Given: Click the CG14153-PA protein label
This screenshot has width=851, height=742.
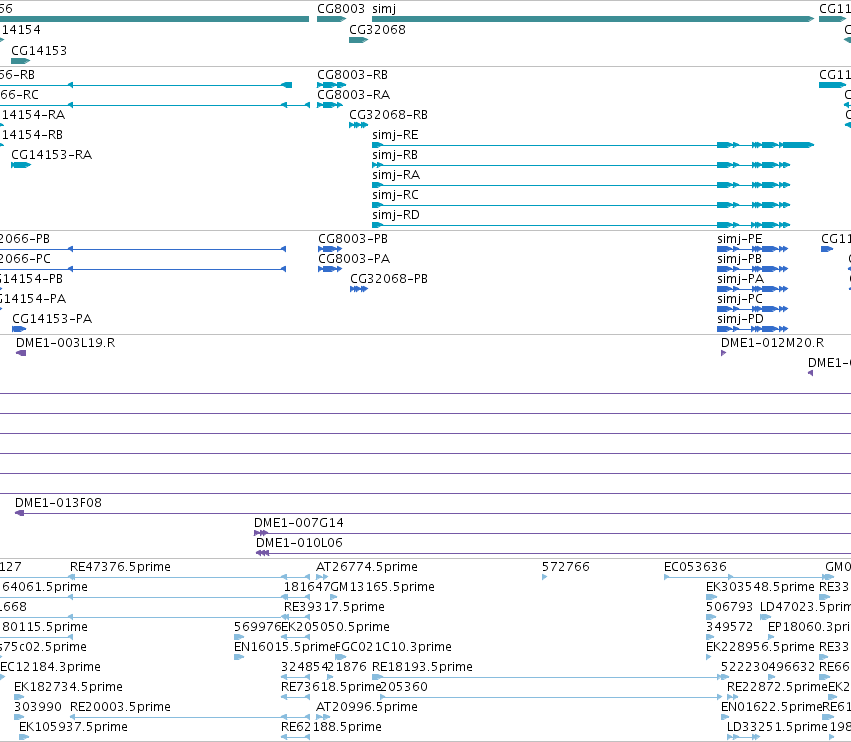Looking at the screenshot, I should tap(52, 319).
